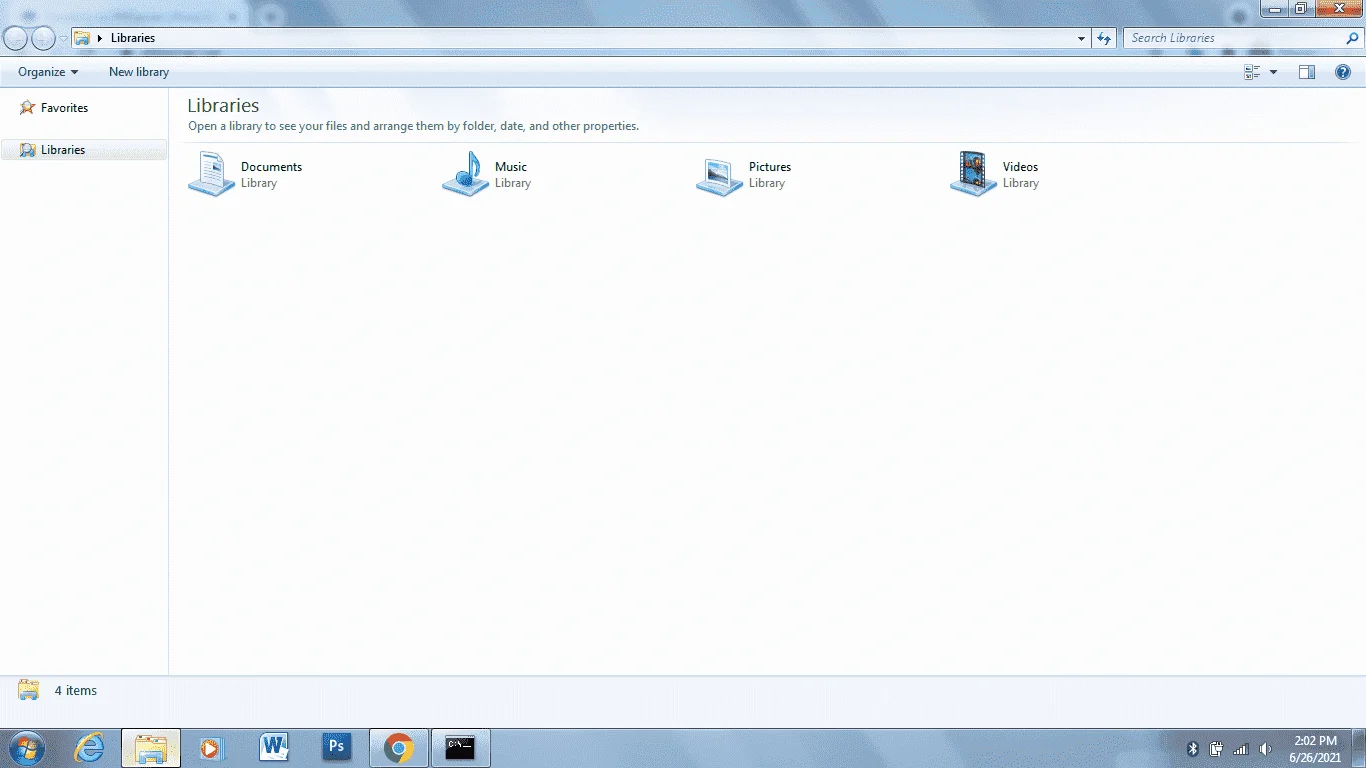Open the Videos library icon
1366x768 pixels.
[973, 174]
